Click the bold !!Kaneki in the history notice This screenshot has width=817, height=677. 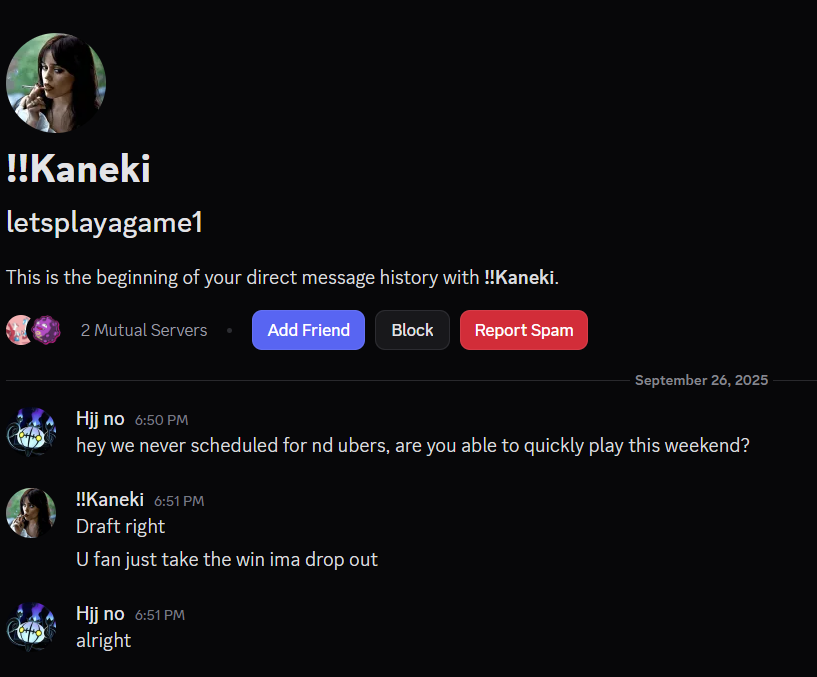(519, 277)
